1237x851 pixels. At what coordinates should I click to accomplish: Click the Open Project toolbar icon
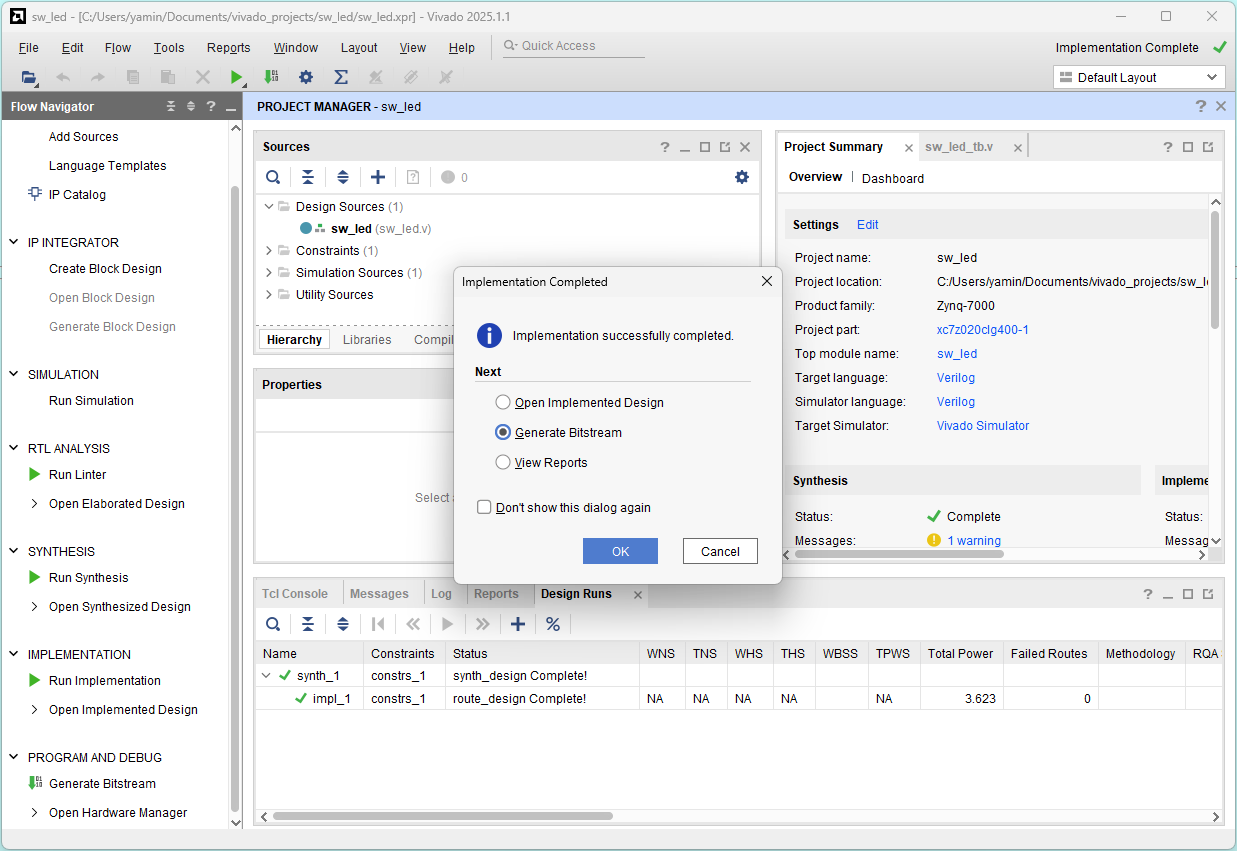point(28,77)
